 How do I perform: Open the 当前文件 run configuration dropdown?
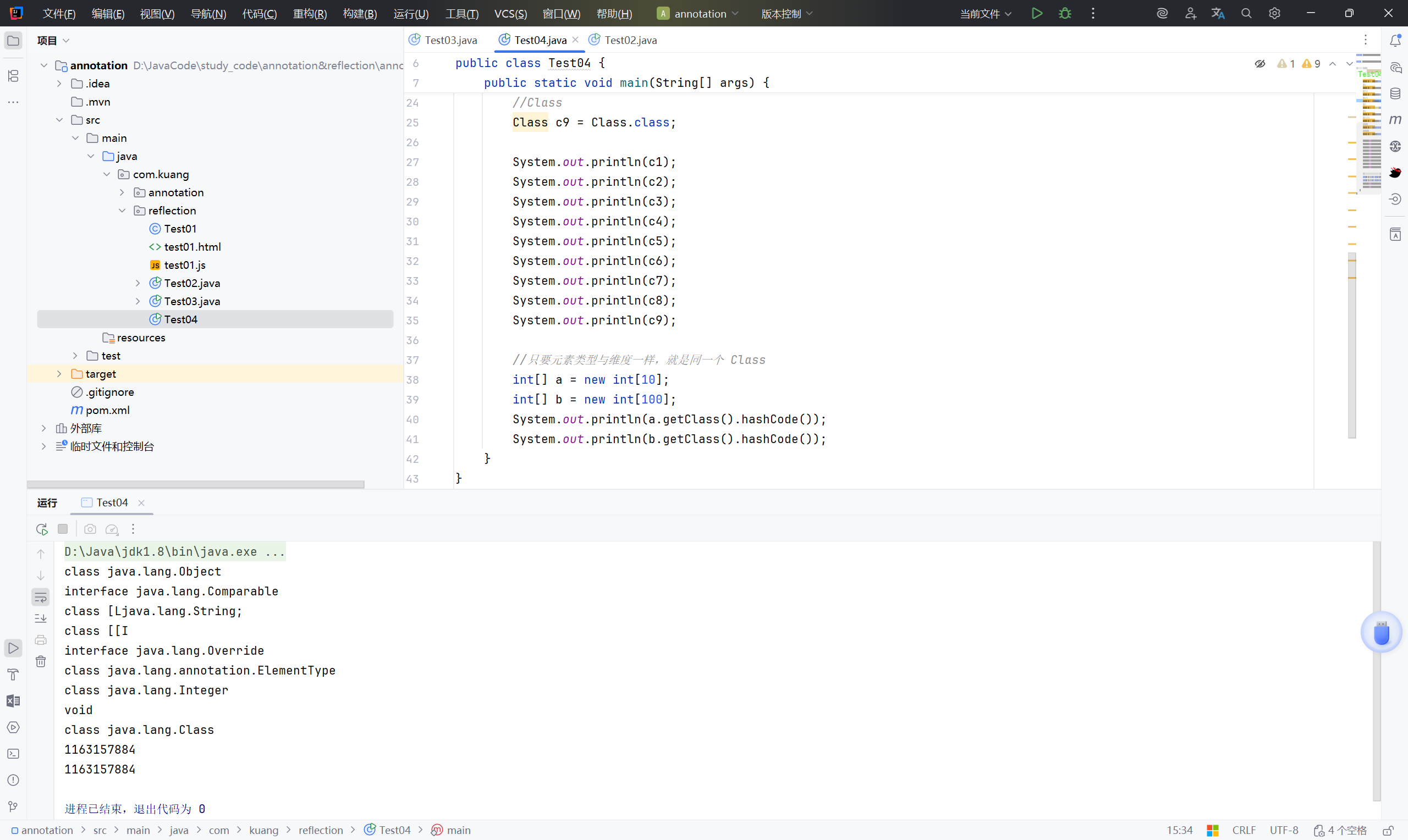pyautogui.click(x=985, y=14)
